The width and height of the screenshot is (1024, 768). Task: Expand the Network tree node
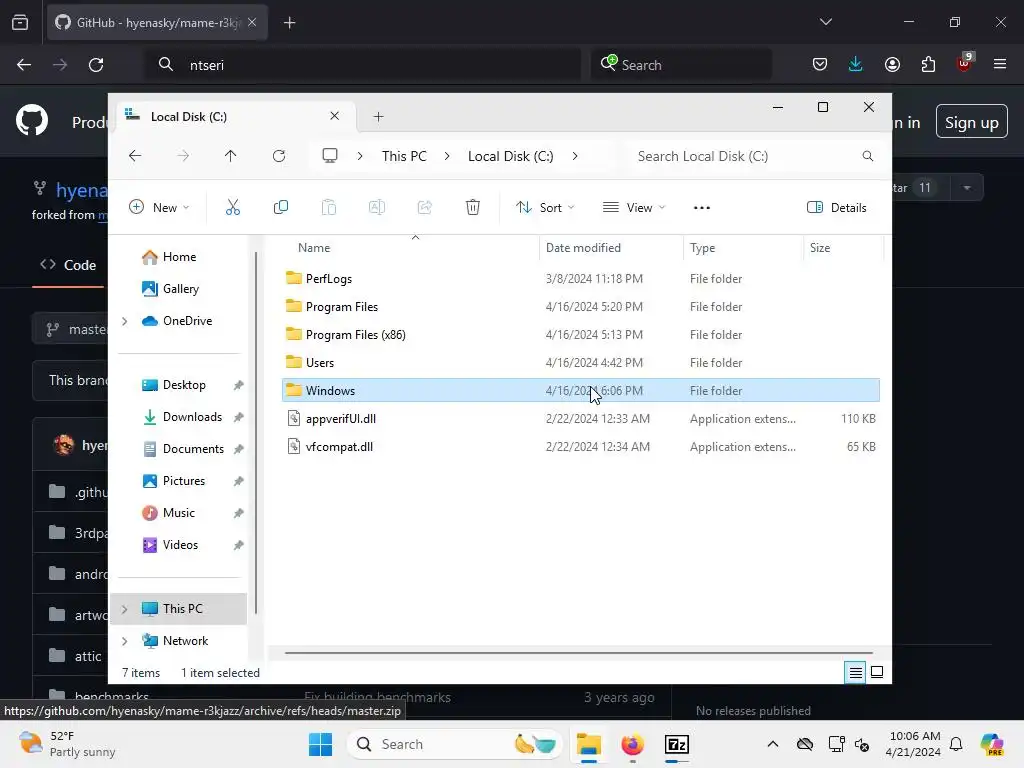[125, 641]
